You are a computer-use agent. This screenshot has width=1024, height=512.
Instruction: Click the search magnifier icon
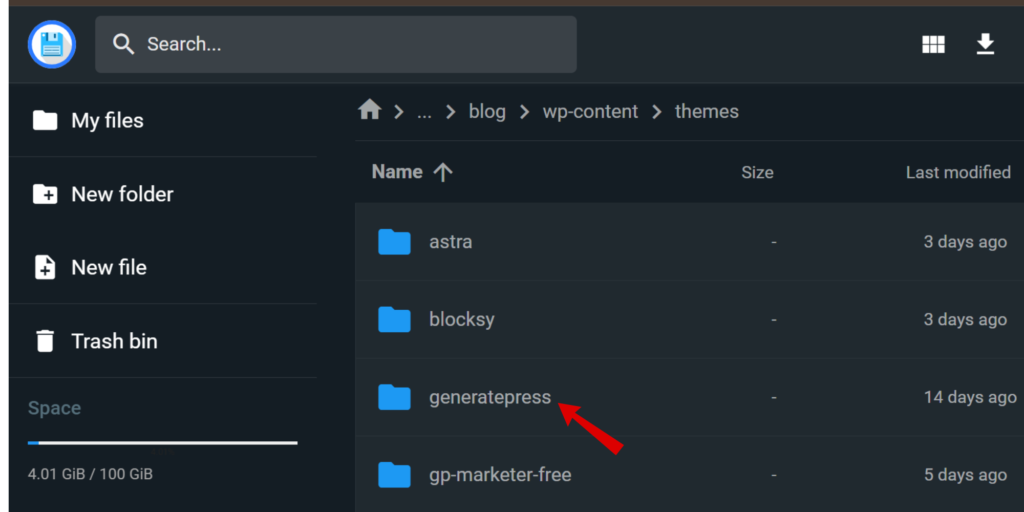tap(123, 44)
